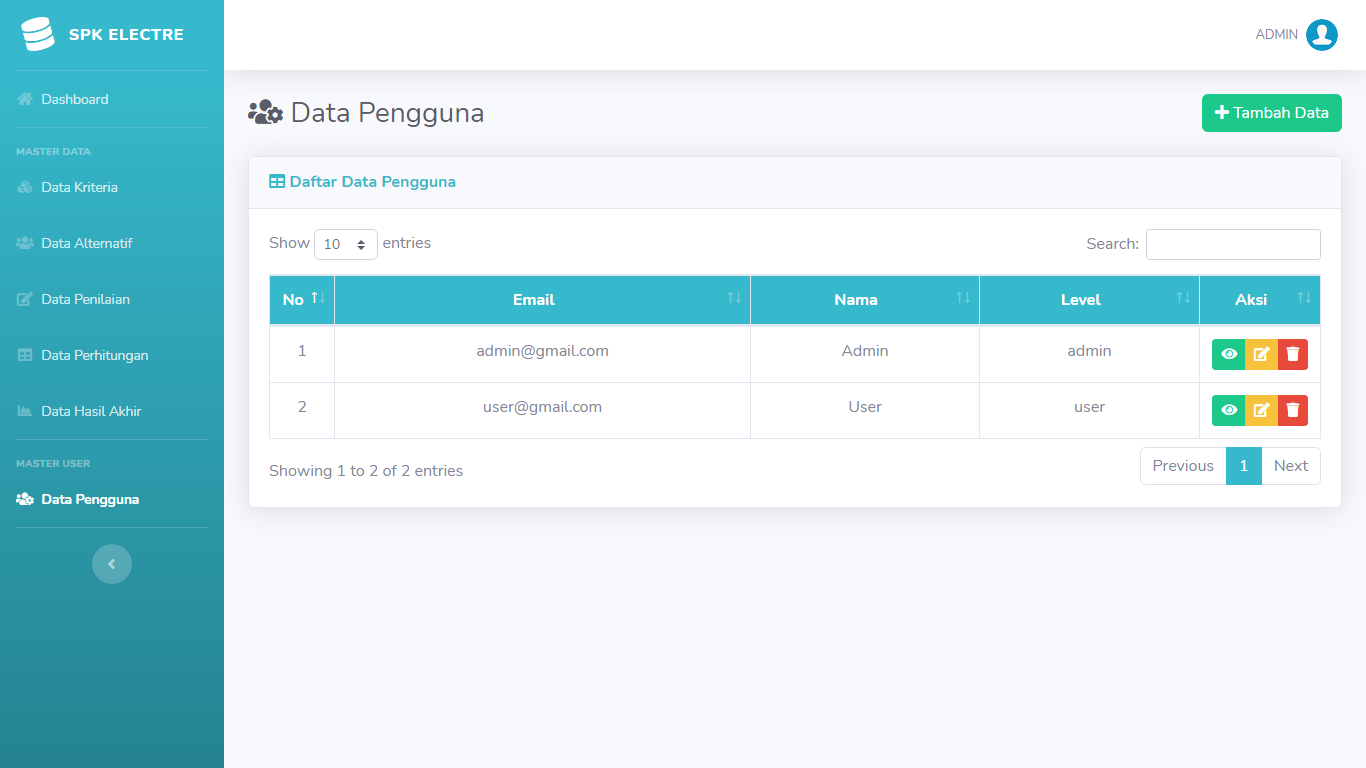Click the Dashboard home icon in sidebar
This screenshot has height=768, width=1366.
pyautogui.click(x=25, y=99)
